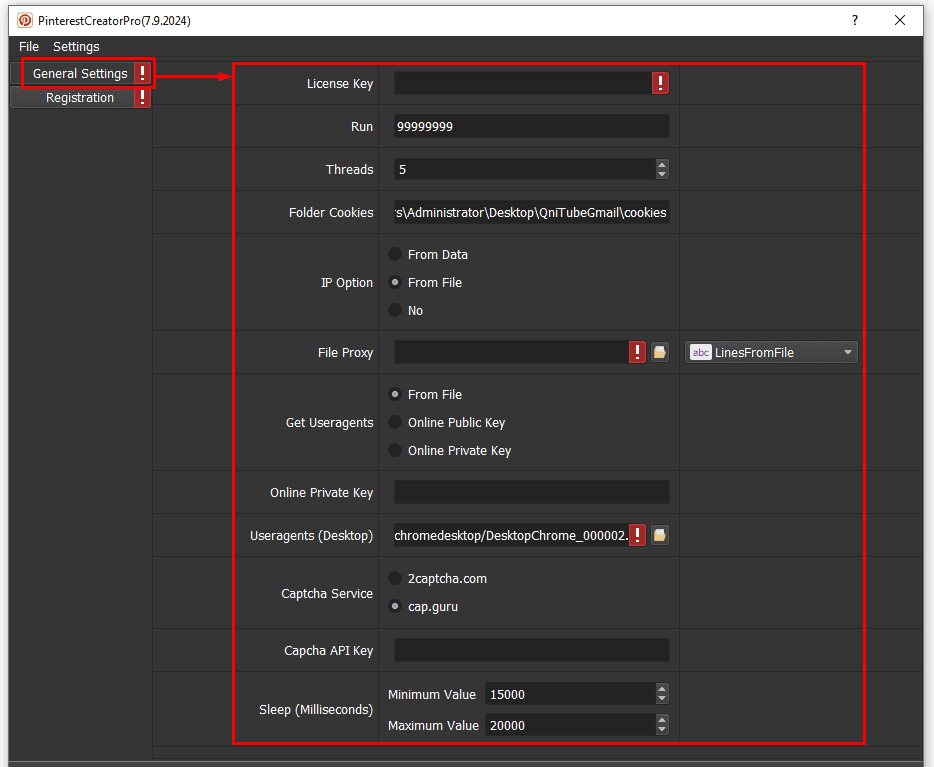934x767 pixels.
Task: Click the 'Captcha Service' label
Action: point(326,593)
